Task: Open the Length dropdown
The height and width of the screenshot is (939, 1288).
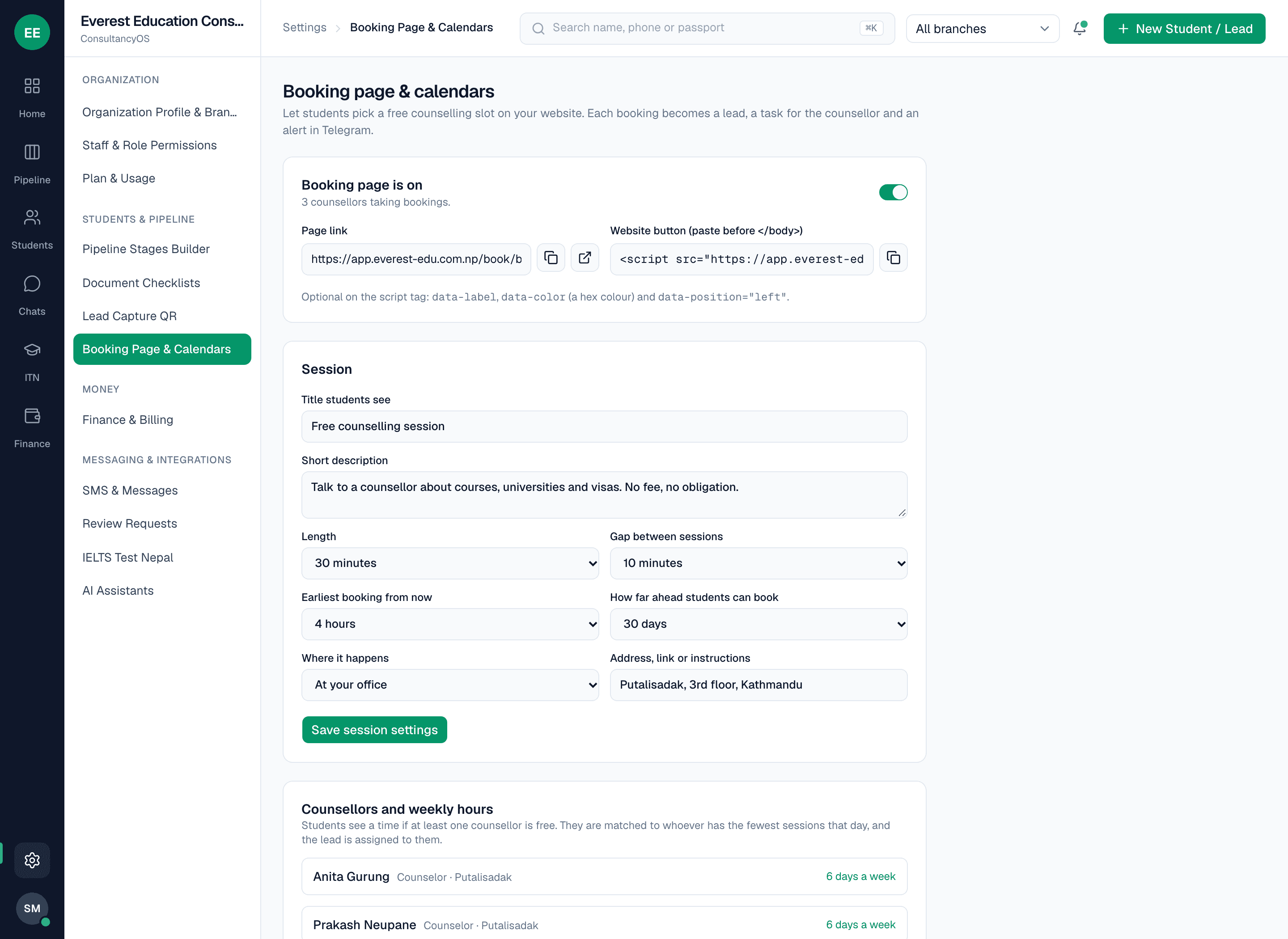Action: [449, 563]
